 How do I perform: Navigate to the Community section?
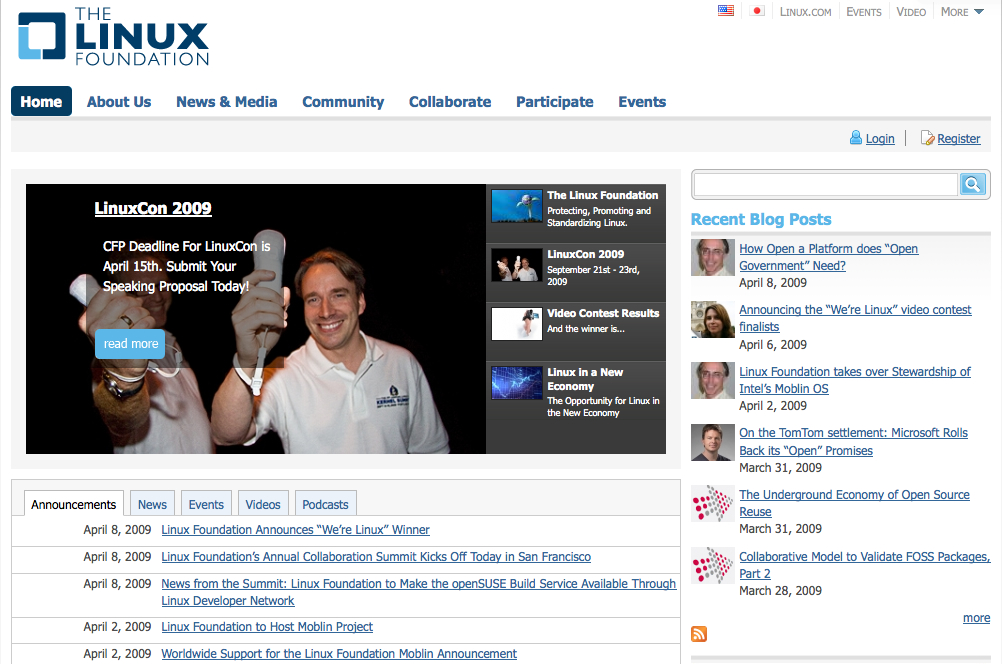(x=343, y=101)
